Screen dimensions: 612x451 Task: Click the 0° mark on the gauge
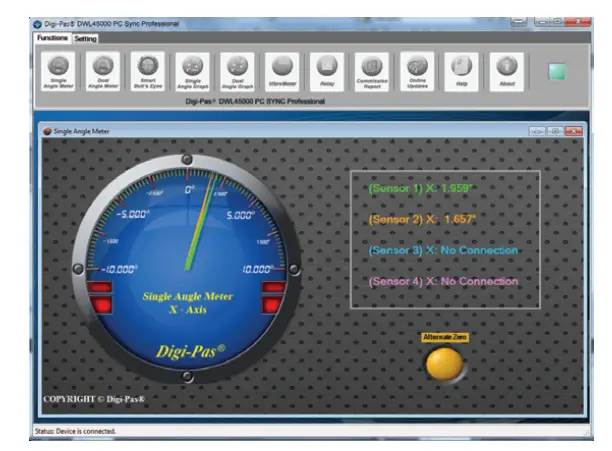tap(189, 190)
